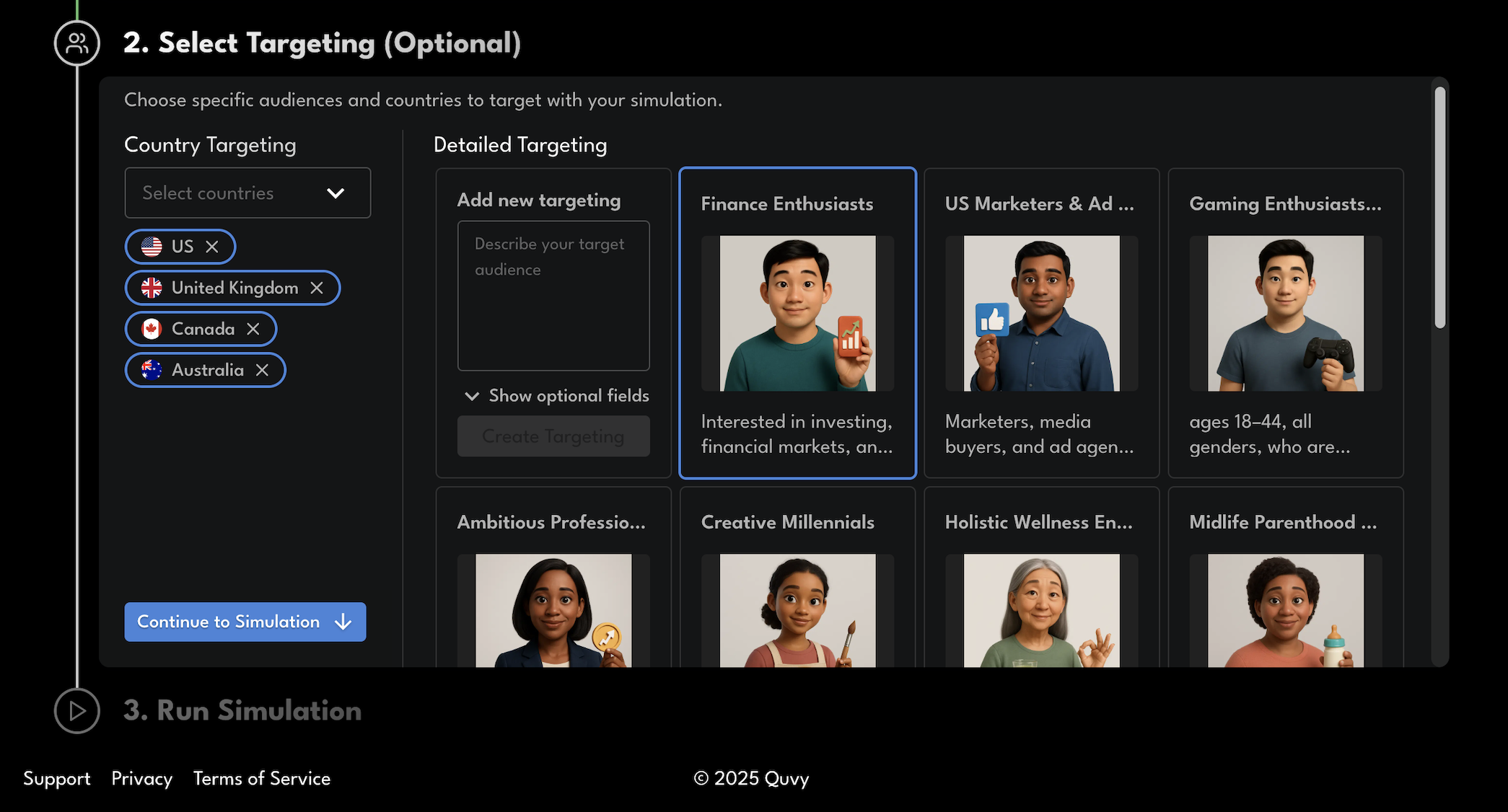The width and height of the screenshot is (1508, 812).
Task: Select Creative Millennials portrait thumbnail
Action: click(x=797, y=610)
